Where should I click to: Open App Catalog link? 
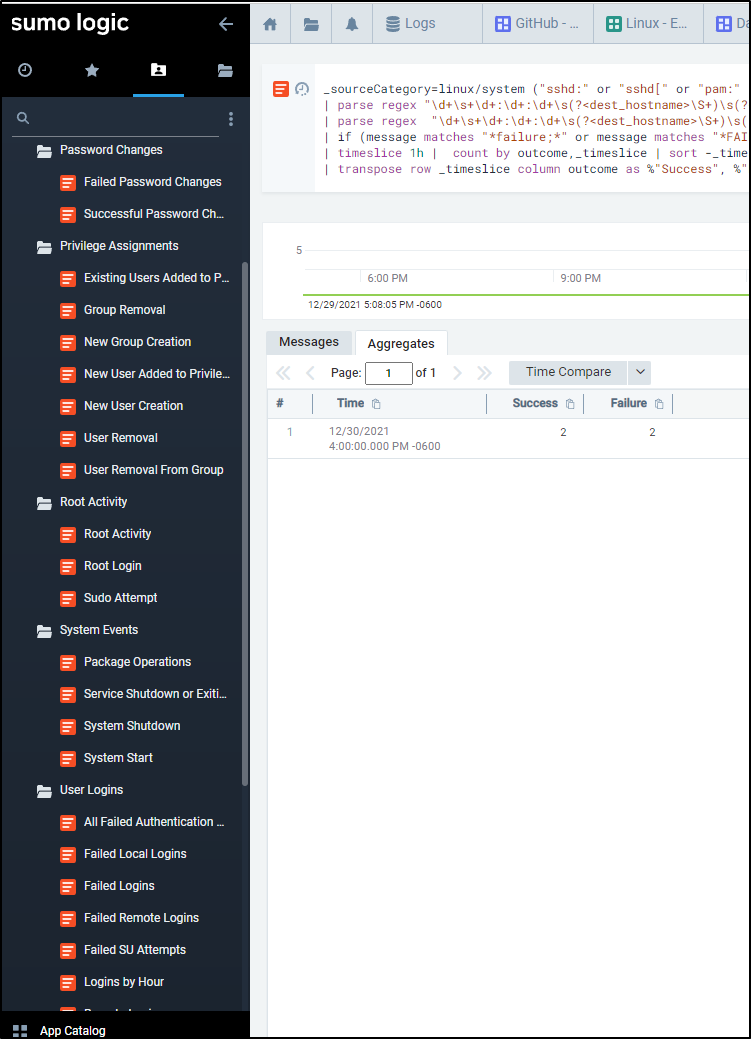pos(72,1031)
